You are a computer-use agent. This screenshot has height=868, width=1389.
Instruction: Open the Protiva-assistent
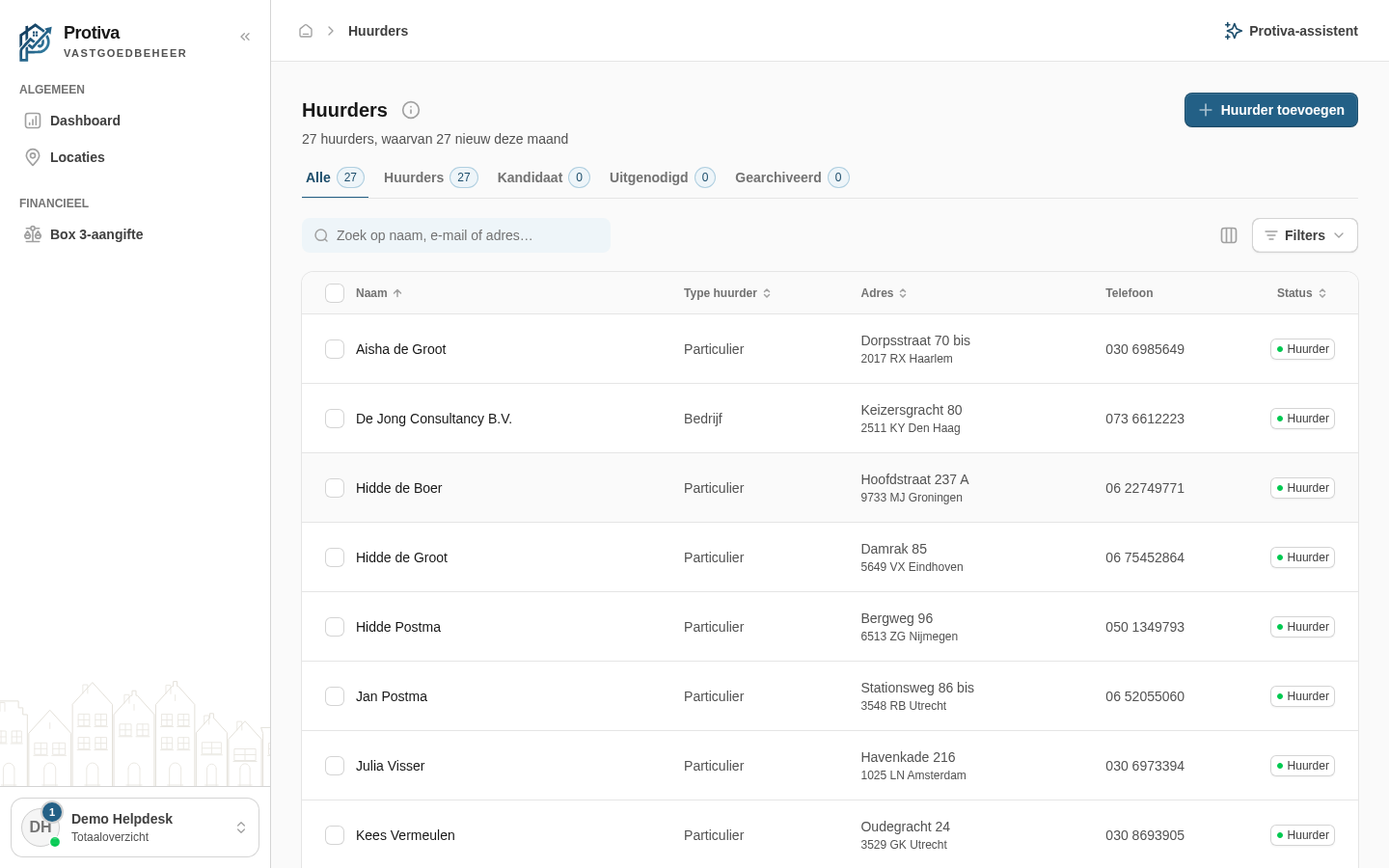click(1291, 31)
